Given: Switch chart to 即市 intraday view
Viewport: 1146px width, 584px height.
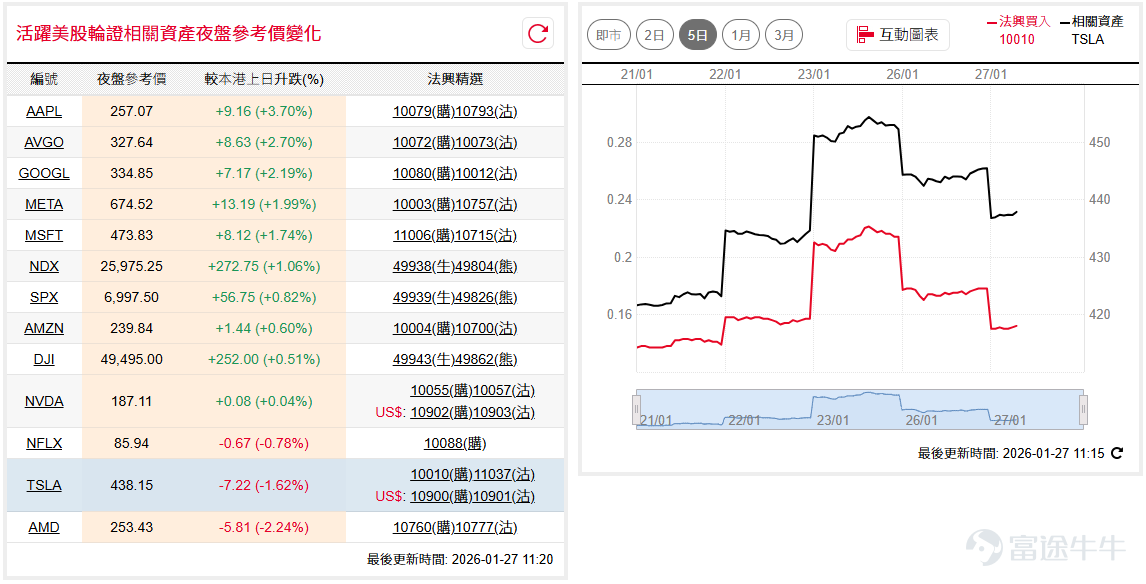Looking at the screenshot, I should point(608,35).
